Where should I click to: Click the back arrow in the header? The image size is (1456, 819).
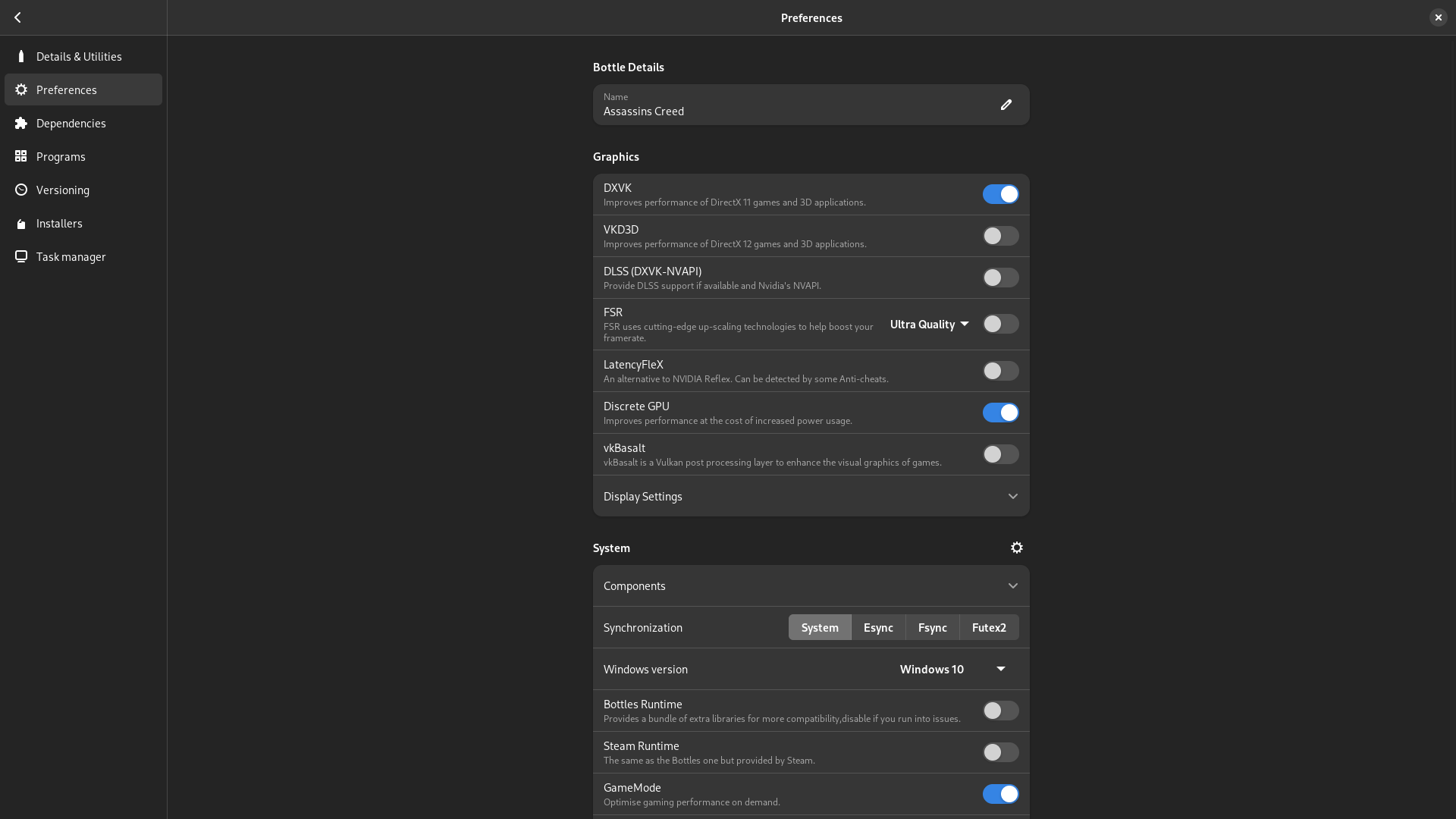coord(17,17)
